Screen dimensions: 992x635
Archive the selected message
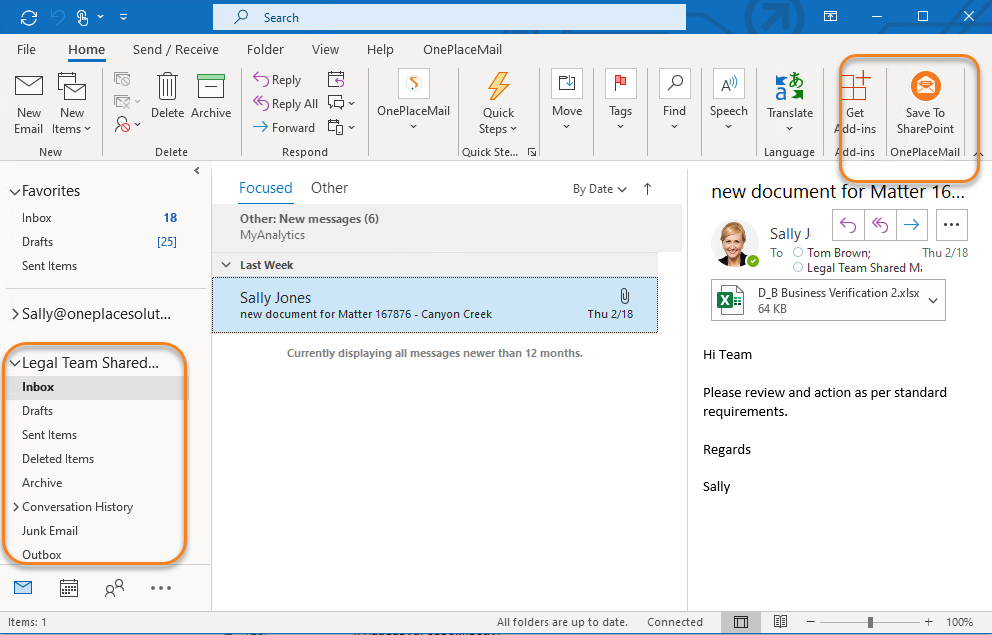coord(211,95)
